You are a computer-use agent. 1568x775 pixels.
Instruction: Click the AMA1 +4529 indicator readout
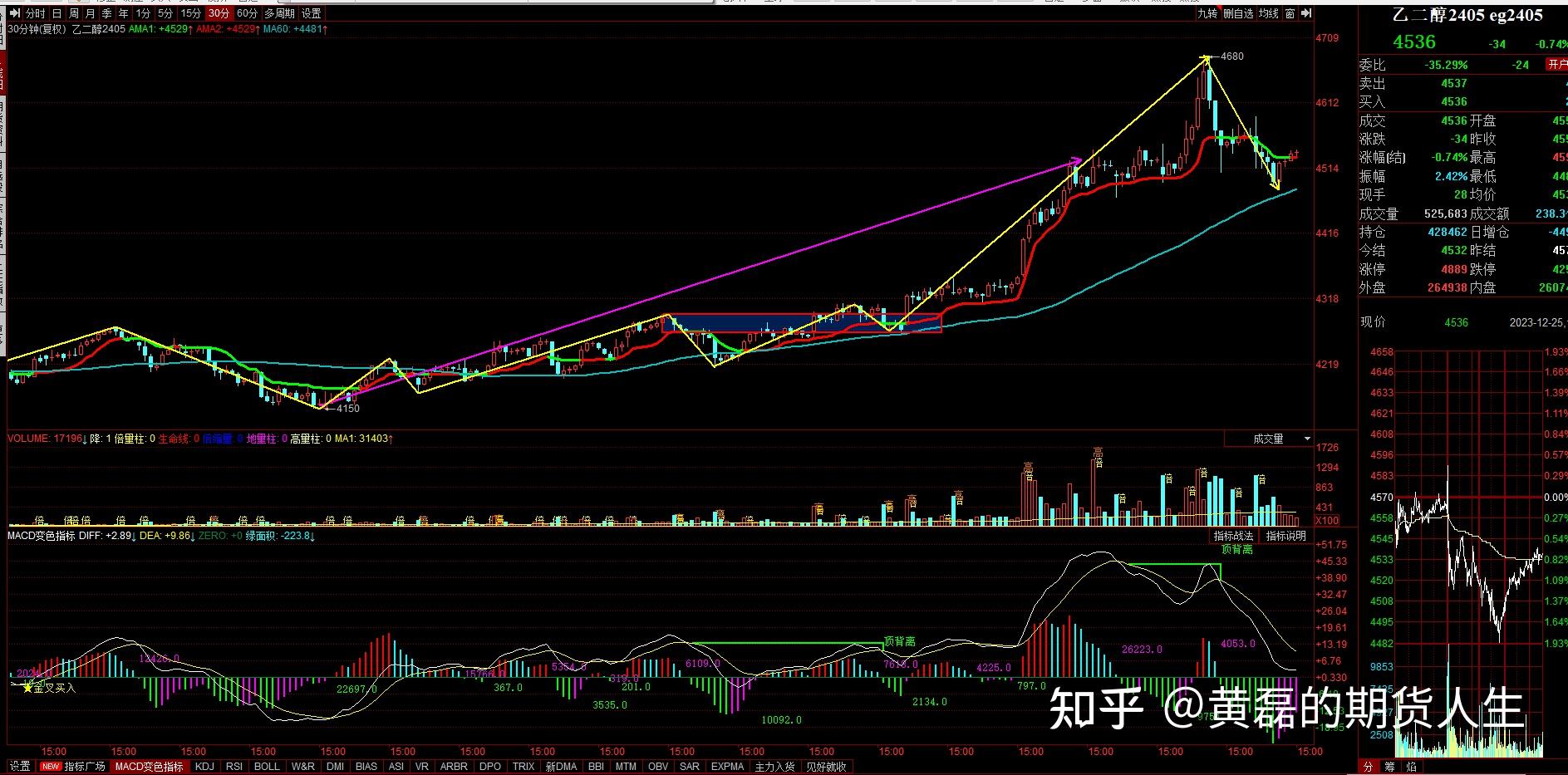pyautogui.click(x=161, y=29)
